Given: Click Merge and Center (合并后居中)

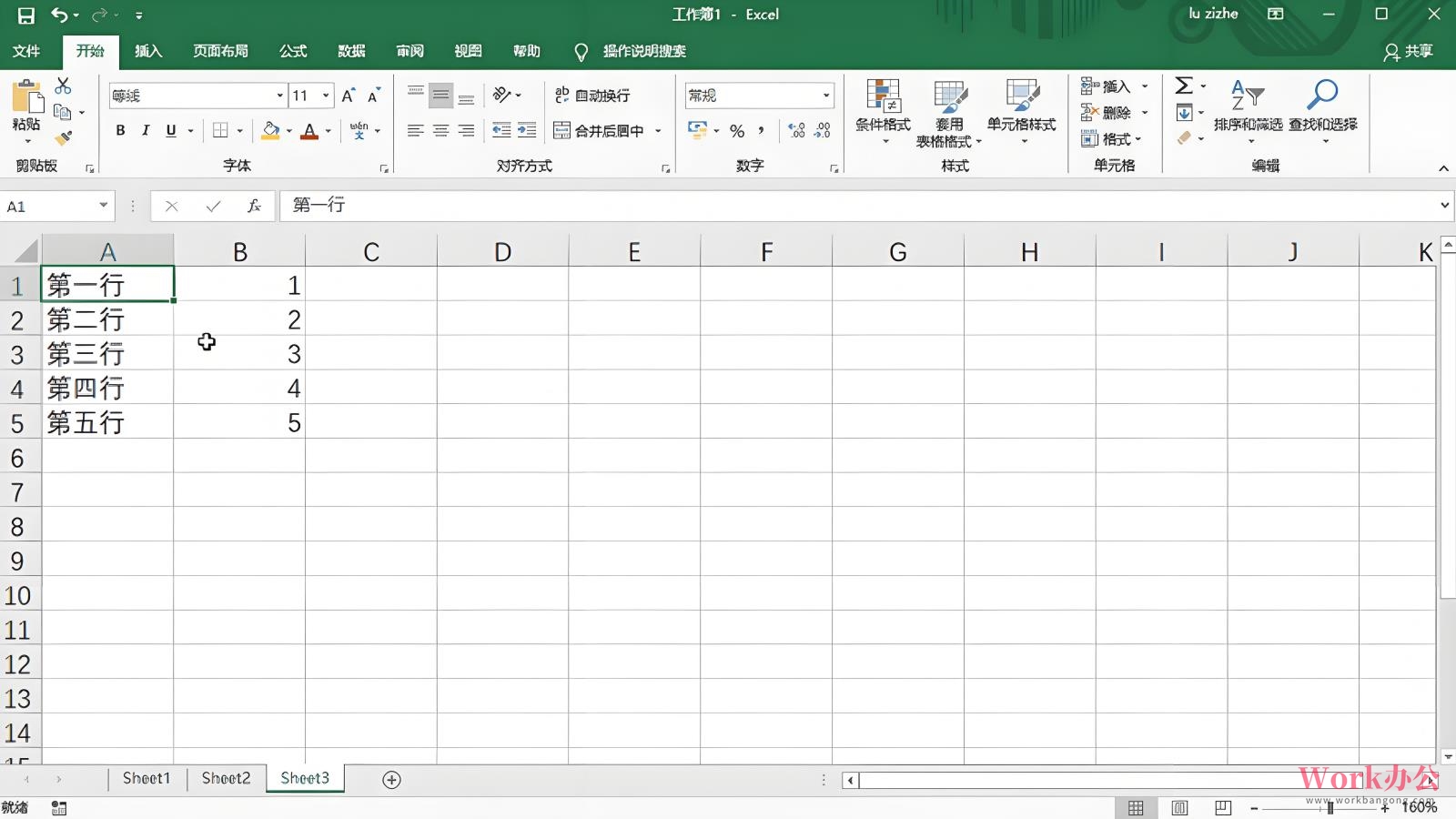Looking at the screenshot, I should pos(599,131).
